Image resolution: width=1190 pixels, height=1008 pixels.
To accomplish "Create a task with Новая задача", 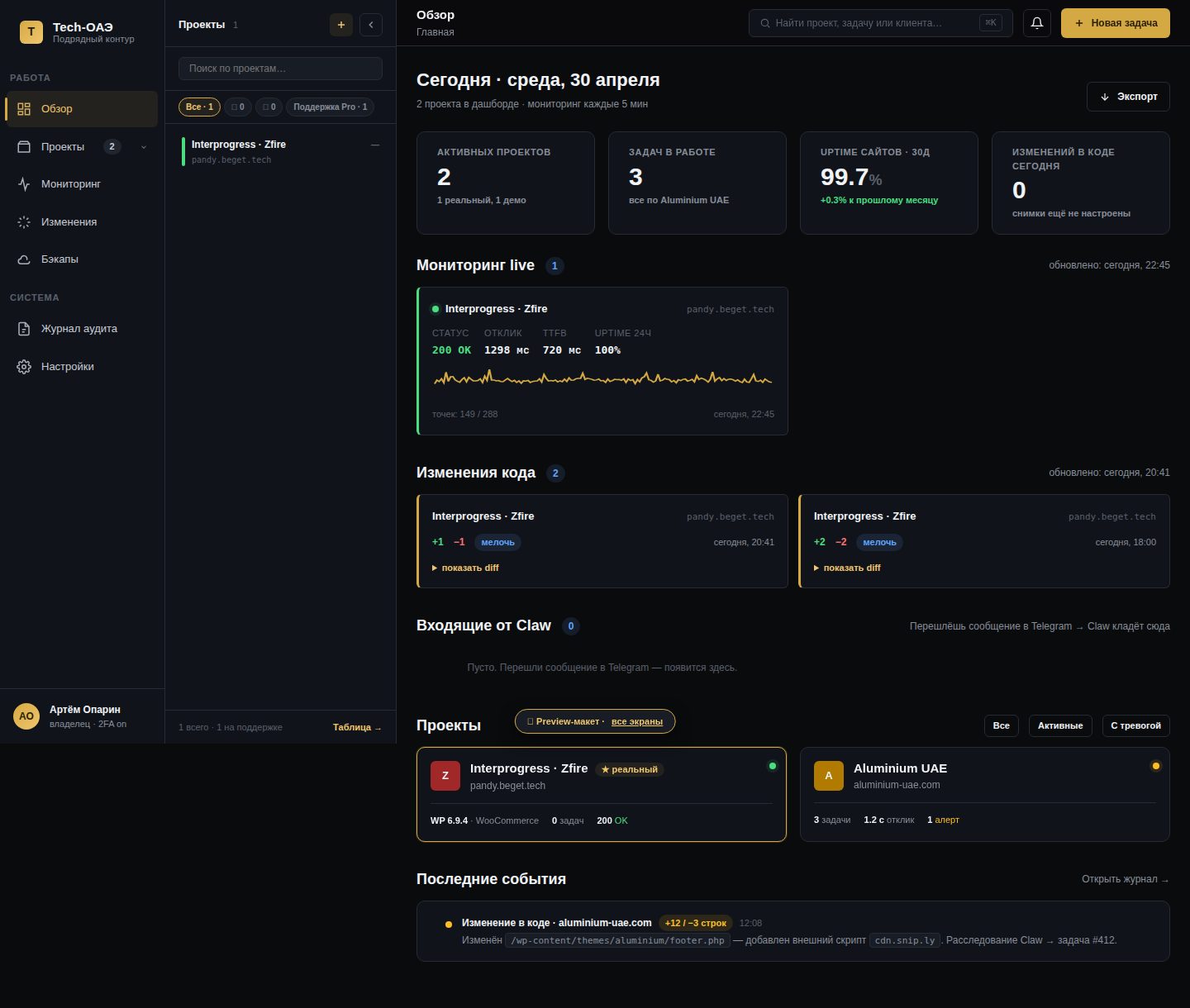I will (1116, 23).
